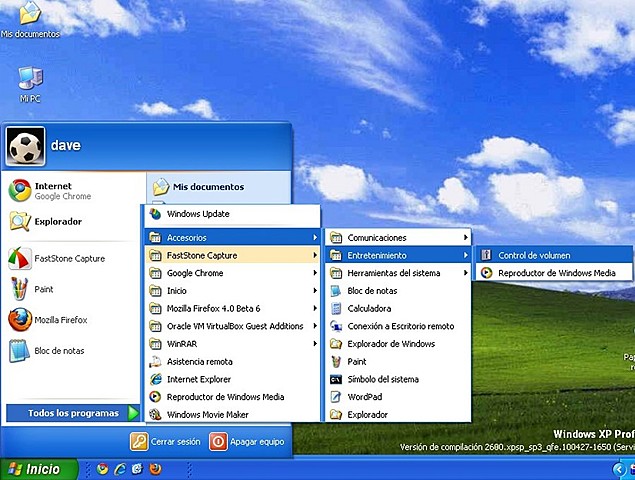The height and width of the screenshot is (480, 635).
Task: Launch Internet Explorer from programs menu
Action: click(x=232, y=379)
